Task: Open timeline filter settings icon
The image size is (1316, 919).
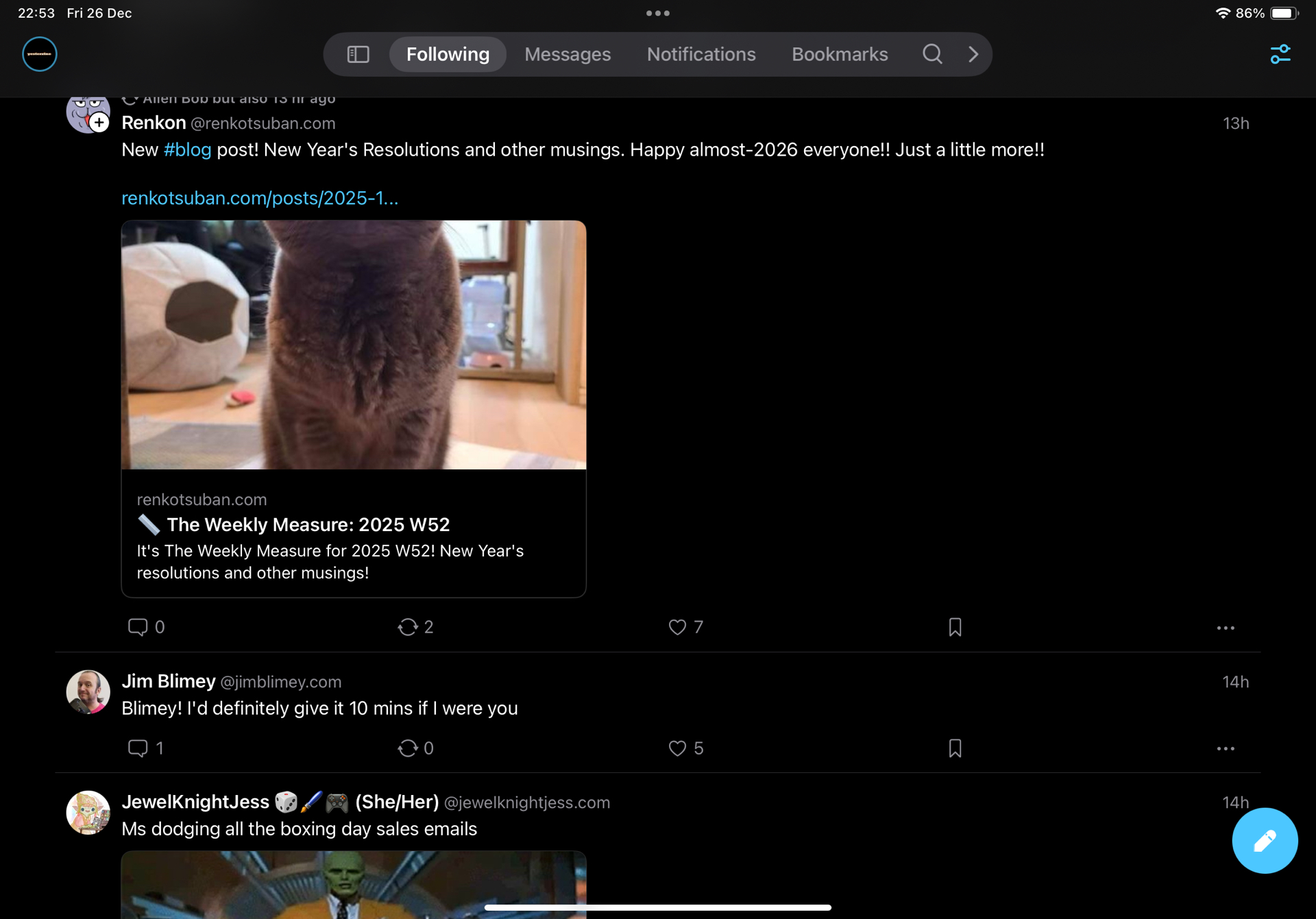Action: (x=1280, y=54)
